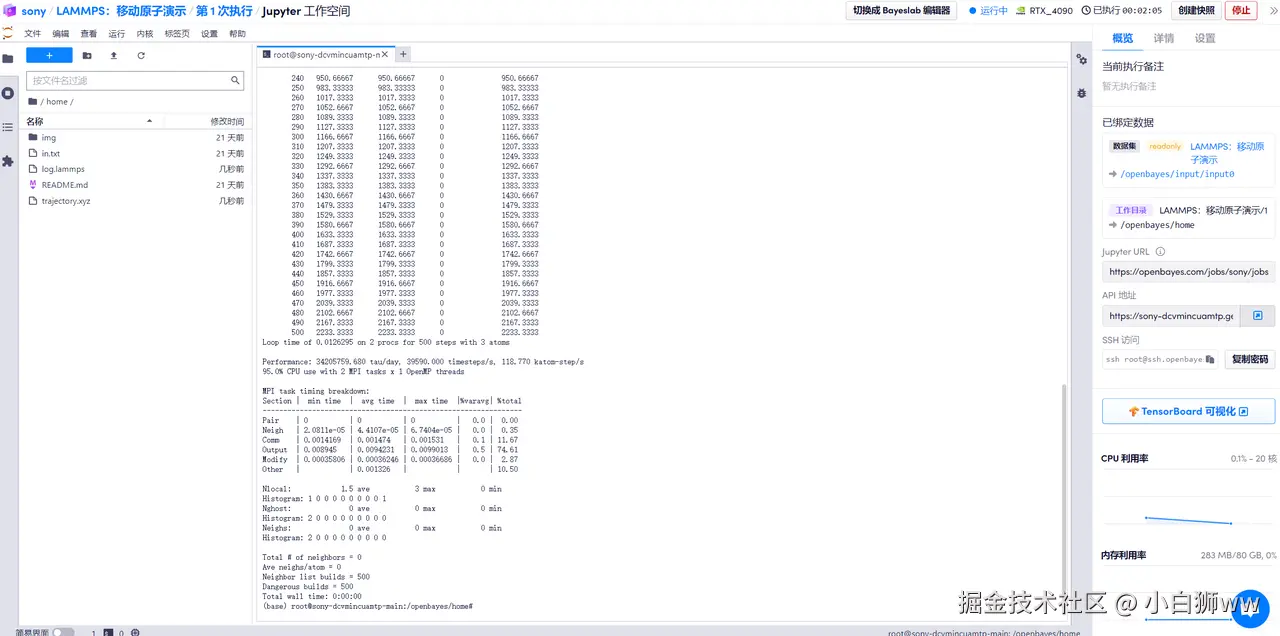The image size is (1280, 636).
Task: Open the sony breadcrumb link
Action: click(34, 11)
